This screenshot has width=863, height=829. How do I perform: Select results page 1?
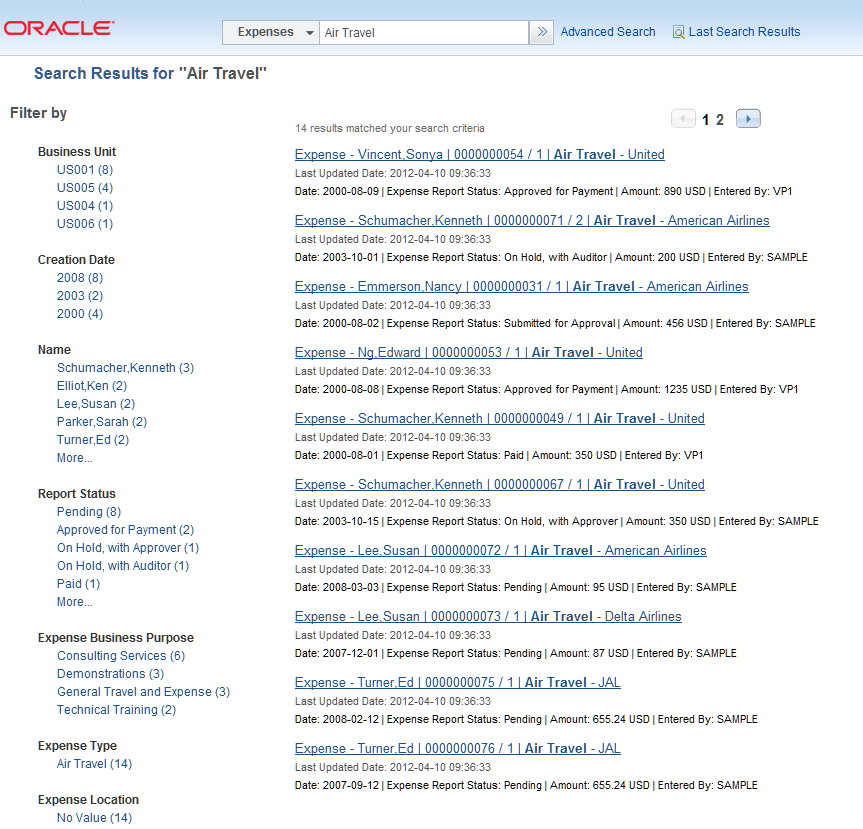pyautogui.click(x=705, y=120)
